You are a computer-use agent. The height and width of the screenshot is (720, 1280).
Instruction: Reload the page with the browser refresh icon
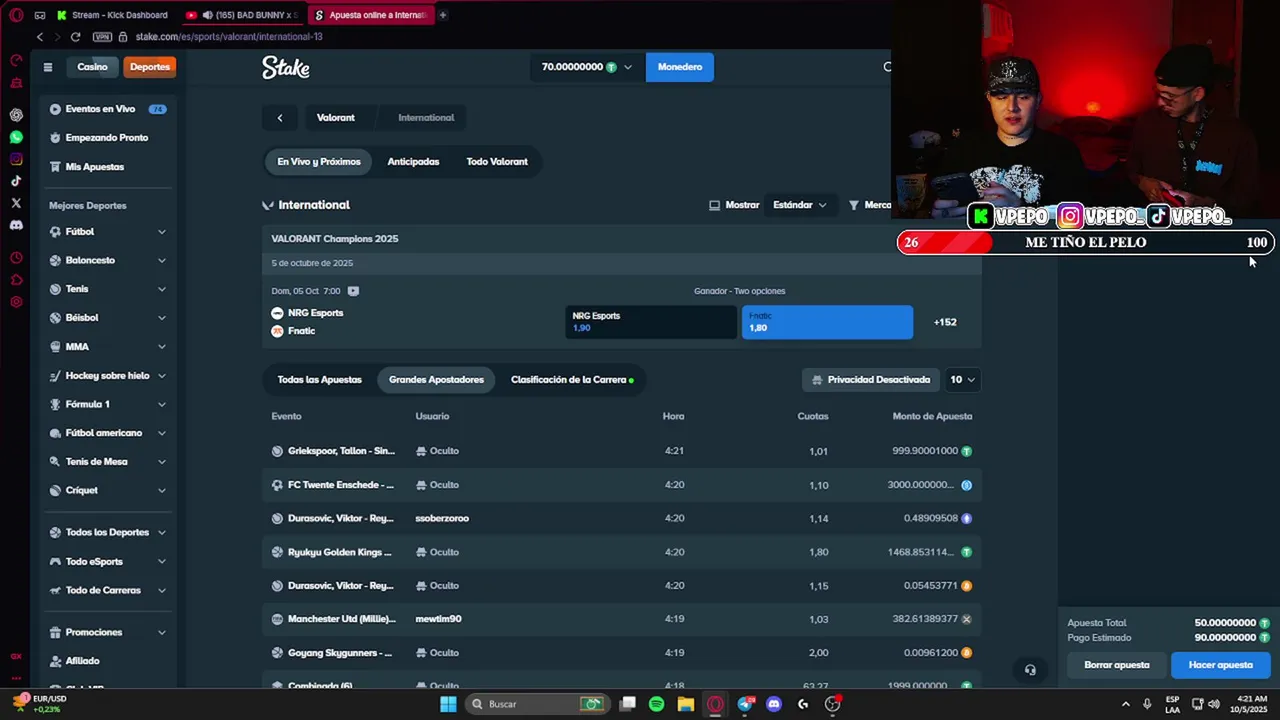click(75, 37)
